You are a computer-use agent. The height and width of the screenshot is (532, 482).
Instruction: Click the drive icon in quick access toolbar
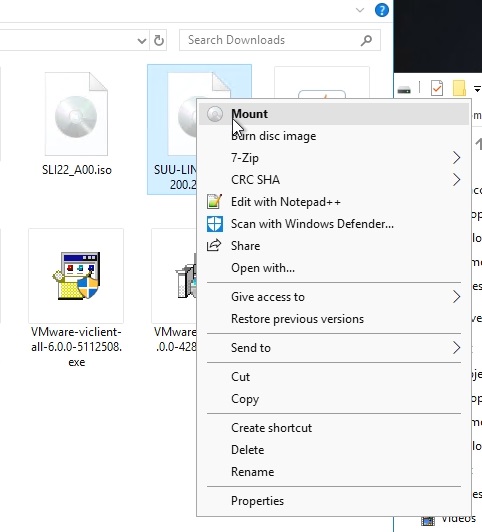[x=404, y=90]
